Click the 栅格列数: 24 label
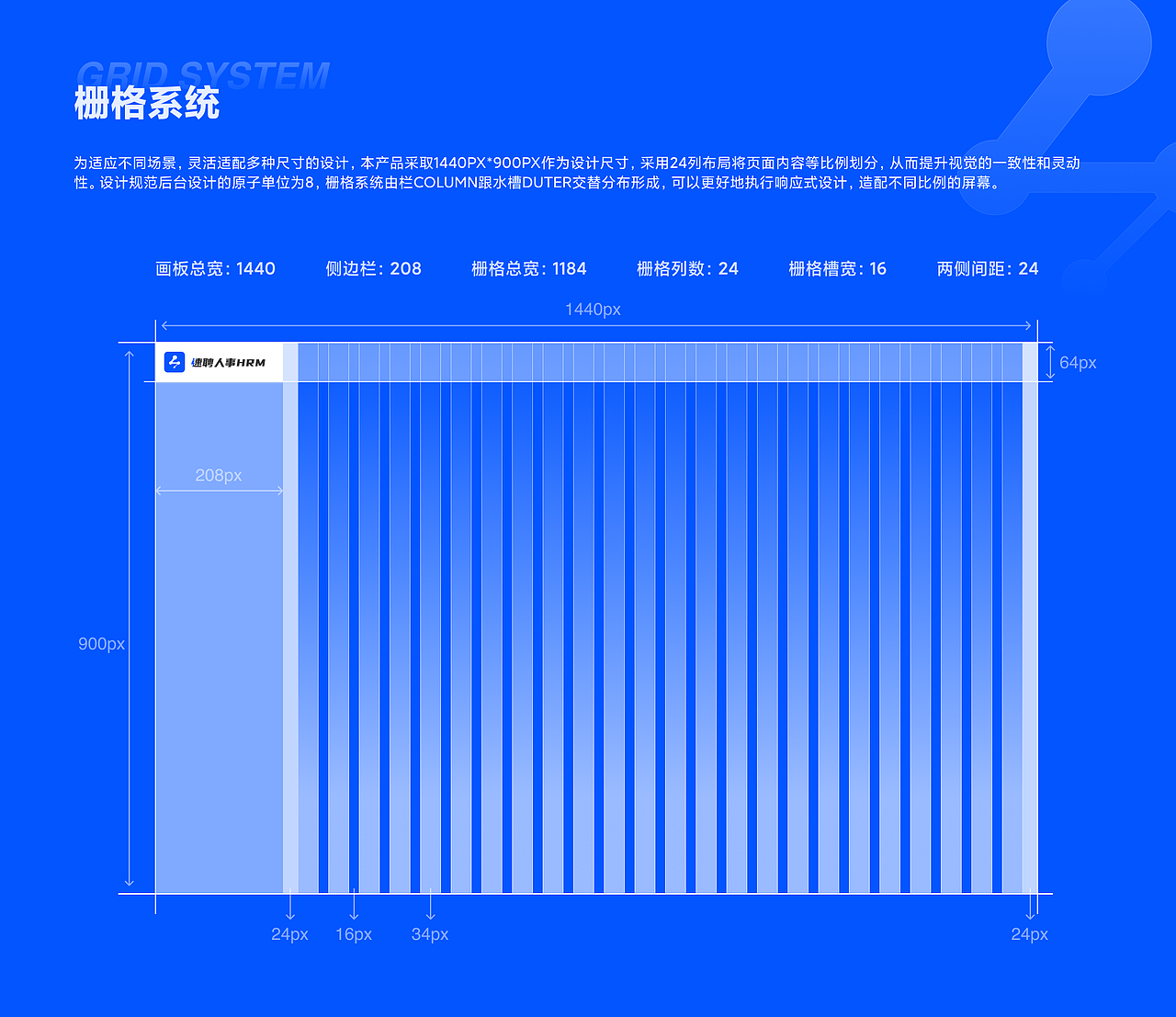Screen dimensions: 1176x1017 coord(687,268)
